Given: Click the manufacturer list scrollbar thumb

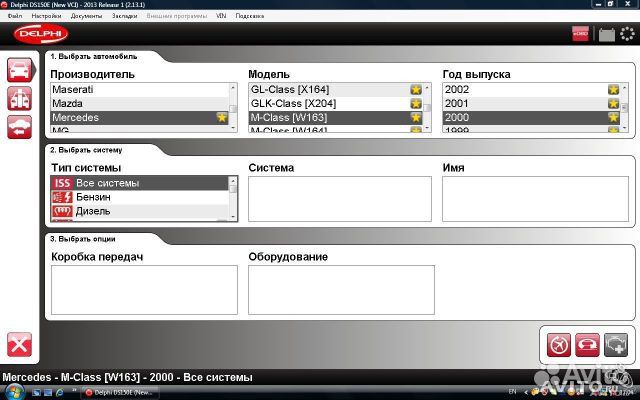Looking at the screenshot, I should coord(233,109).
